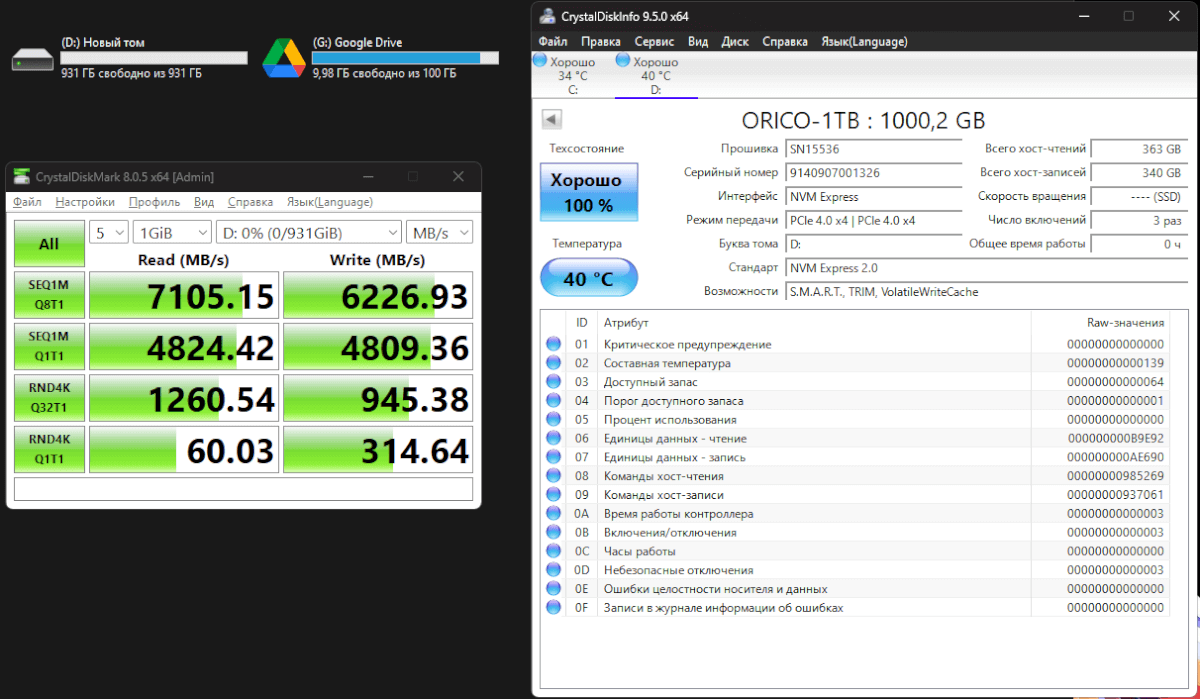Click status orb for 0C Часы работы
The image size is (1200, 699).
click(x=553, y=551)
